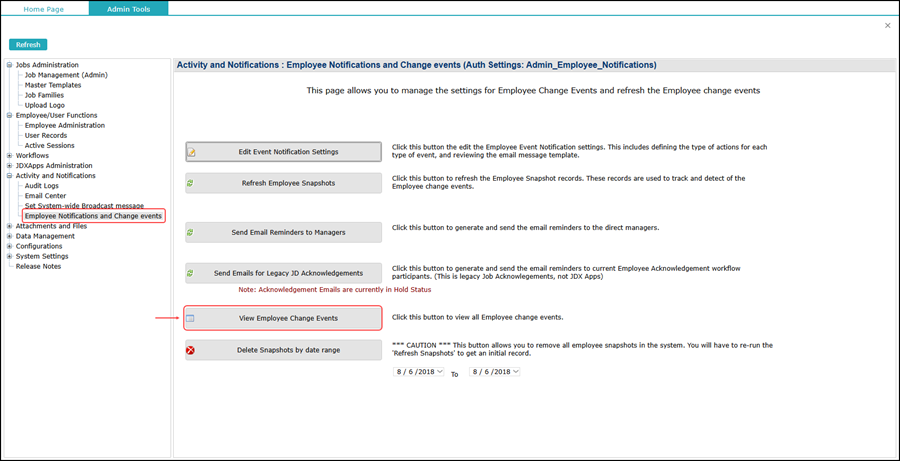Screen dimensions: 900x462
Task: Click the red X icon on Delete Snapshots
Action: pyautogui.click(x=191, y=350)
